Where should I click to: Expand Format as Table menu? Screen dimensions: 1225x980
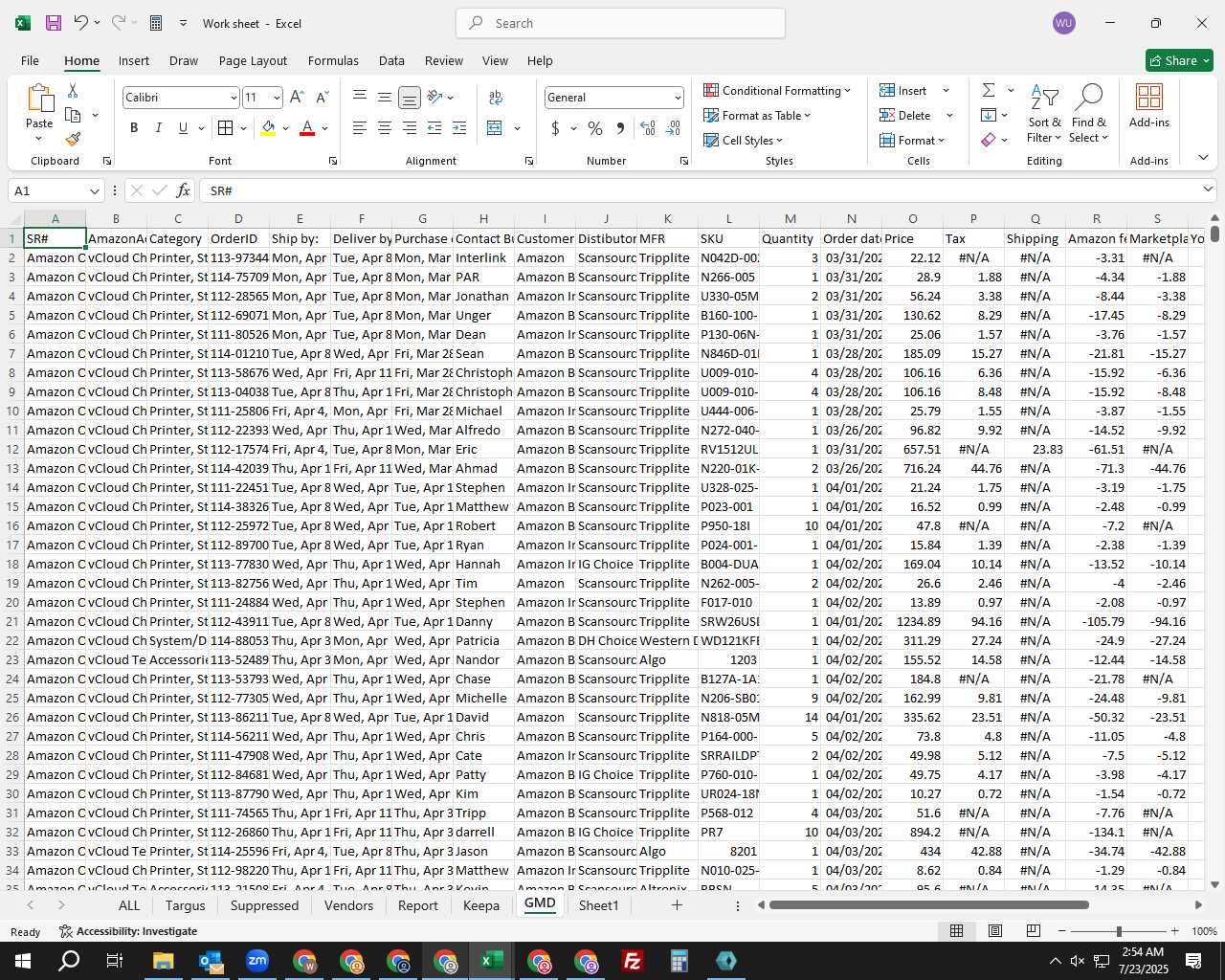click(757, 115)
